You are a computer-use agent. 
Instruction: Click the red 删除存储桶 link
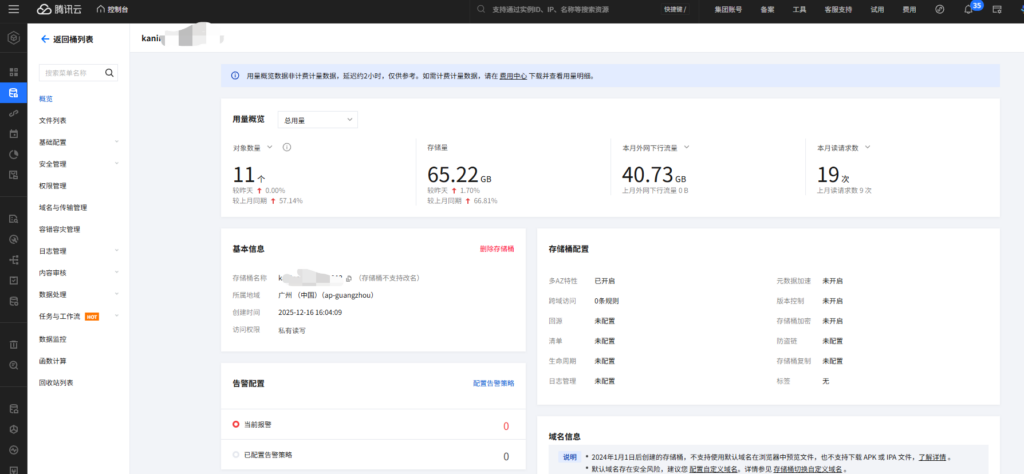497,249
